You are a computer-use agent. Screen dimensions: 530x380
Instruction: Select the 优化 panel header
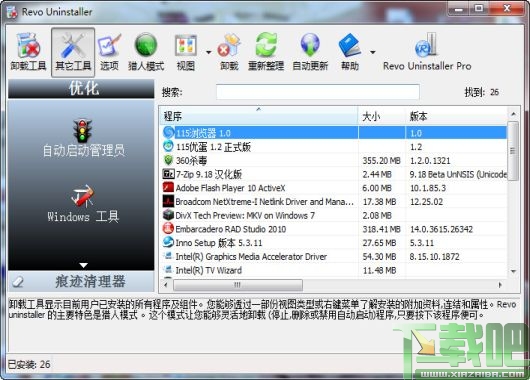point(81,89)
